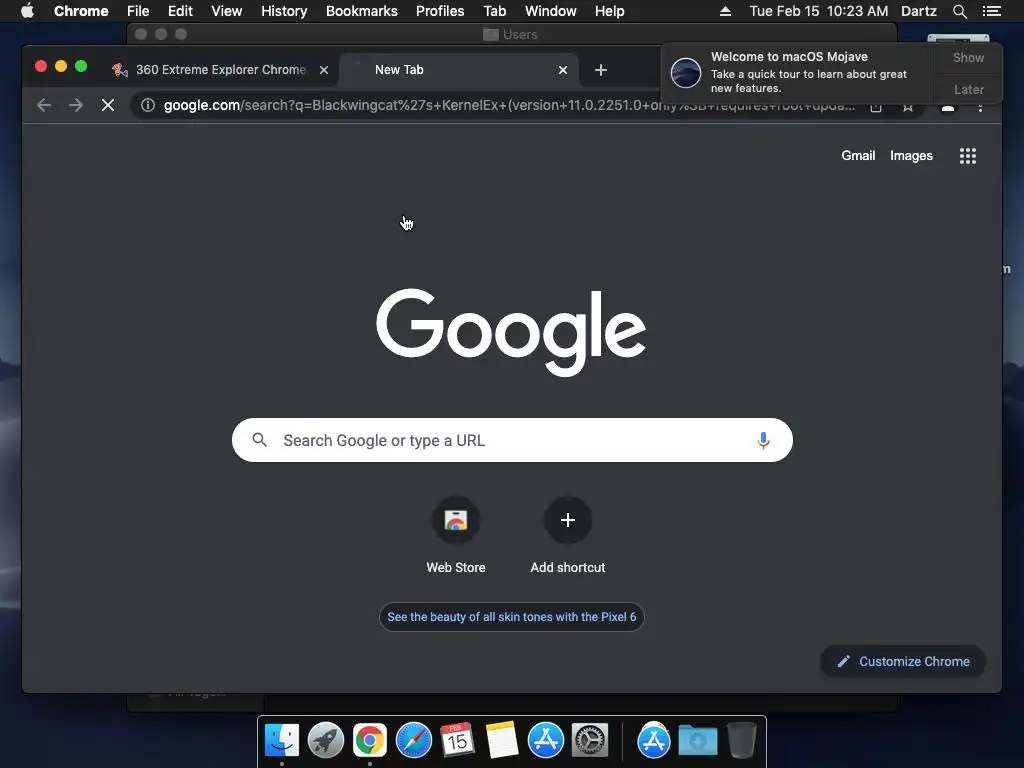
Task: Open the Apple menu
Action: (27, 11)
